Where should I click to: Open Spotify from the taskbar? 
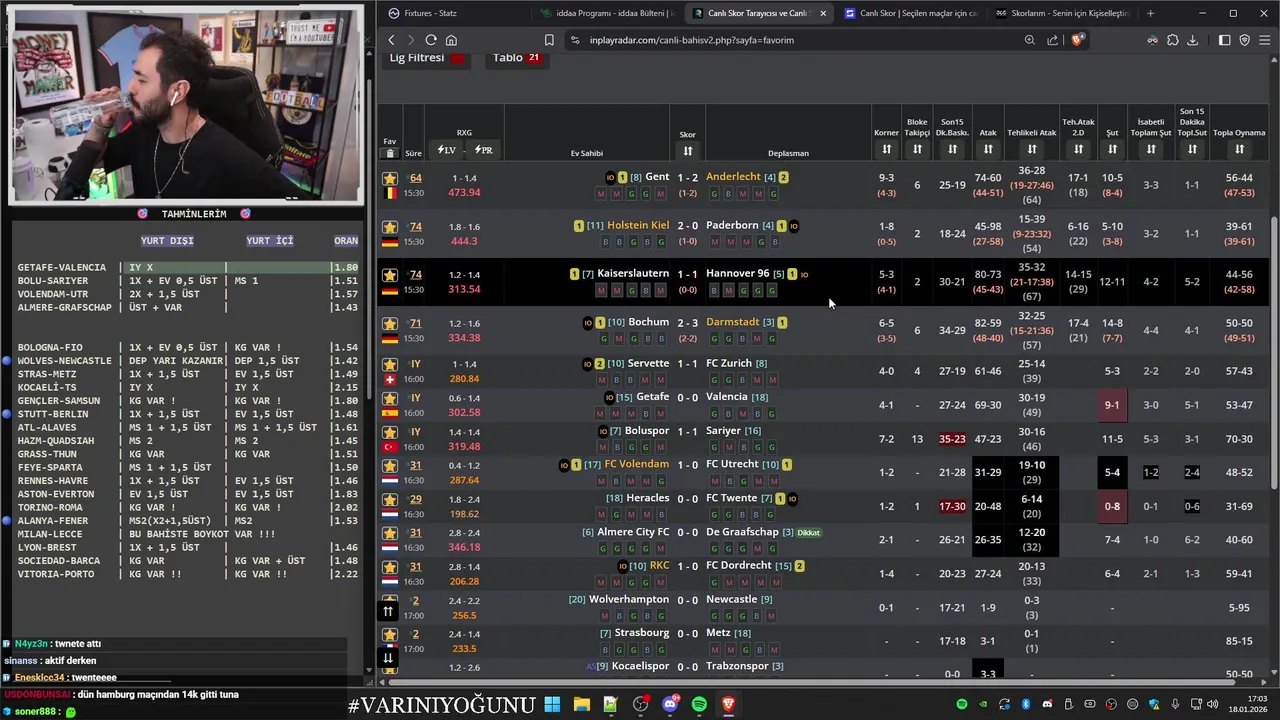[699, 704]
